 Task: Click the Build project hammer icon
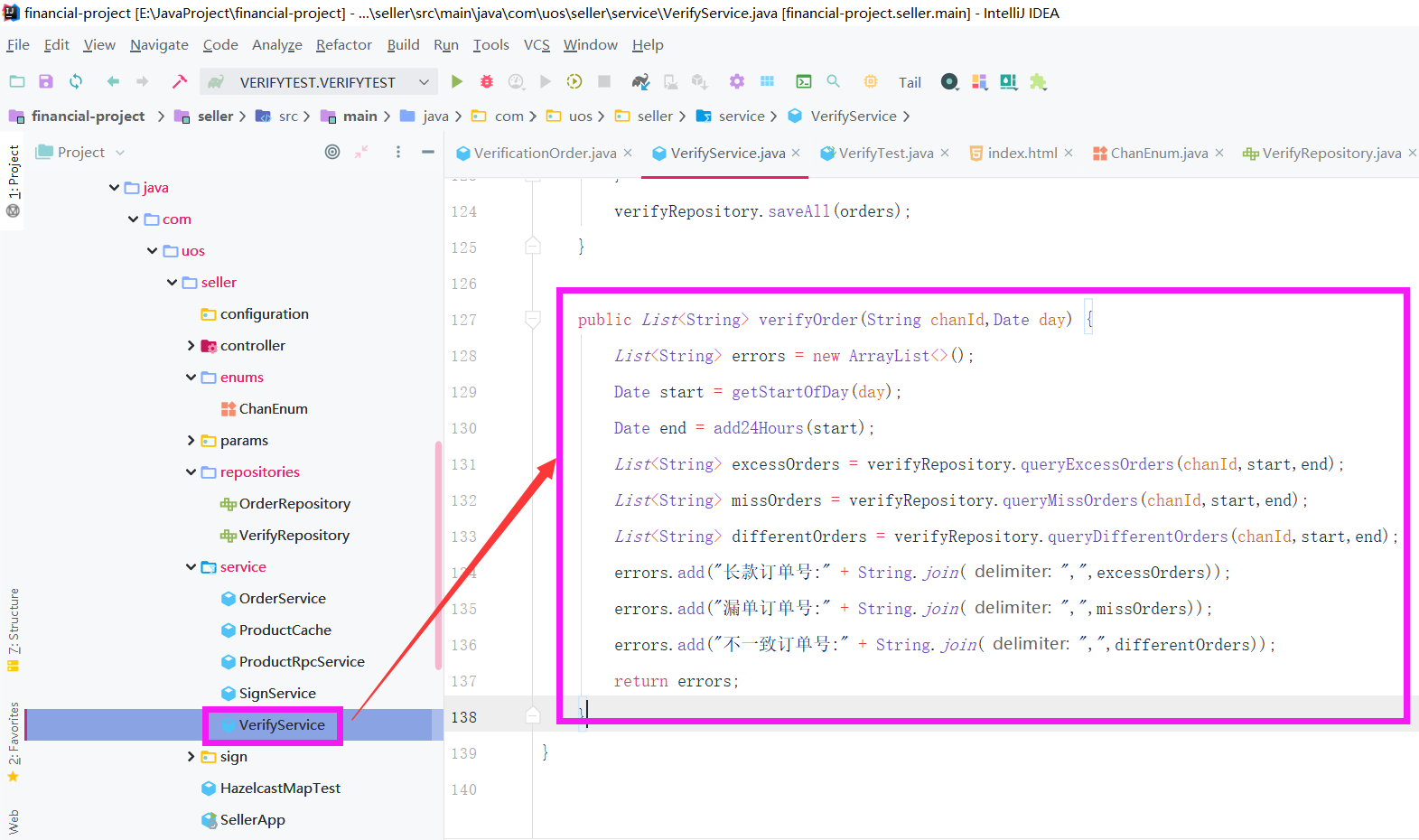pyautogui.click(x=180, y=82)
